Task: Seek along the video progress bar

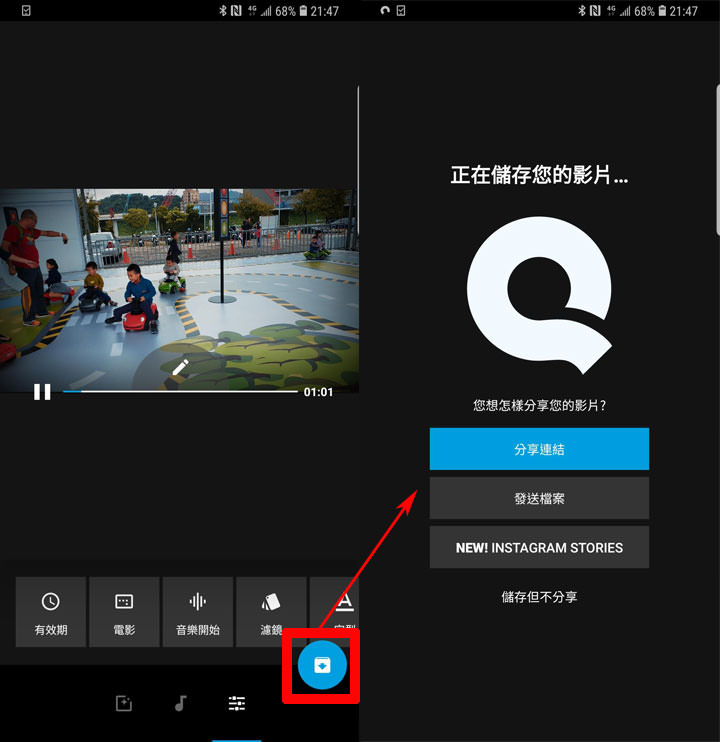Action: click(180, 392)
